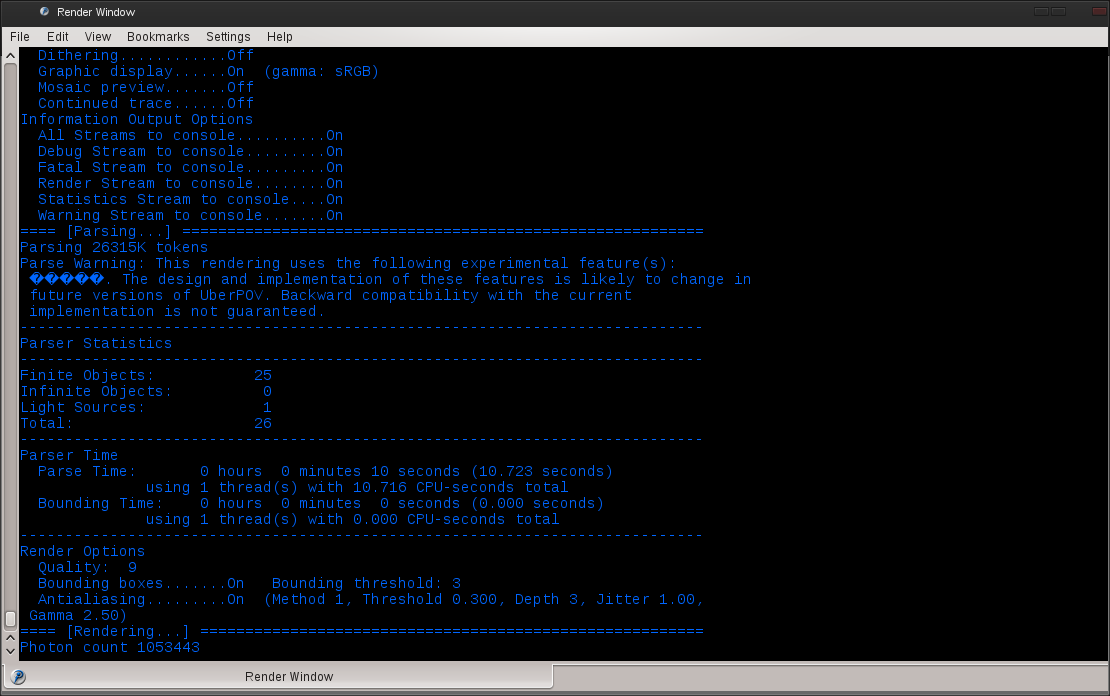
Task: Click the "Render Options" heading
Action: tap(82, 551)
